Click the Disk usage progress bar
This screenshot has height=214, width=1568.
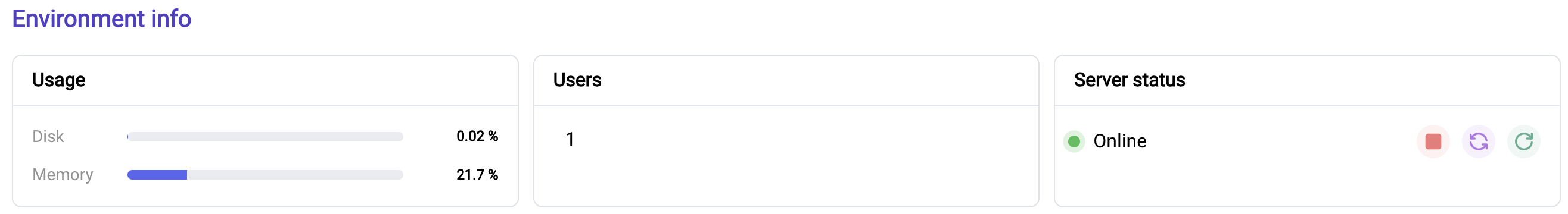[x=265, y=137]
